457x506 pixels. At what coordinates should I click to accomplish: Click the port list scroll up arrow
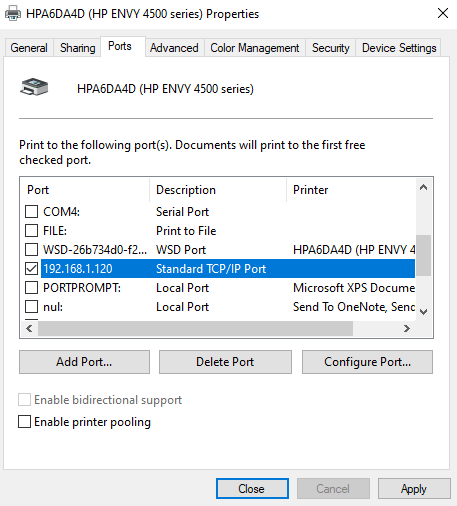[423, 187]
